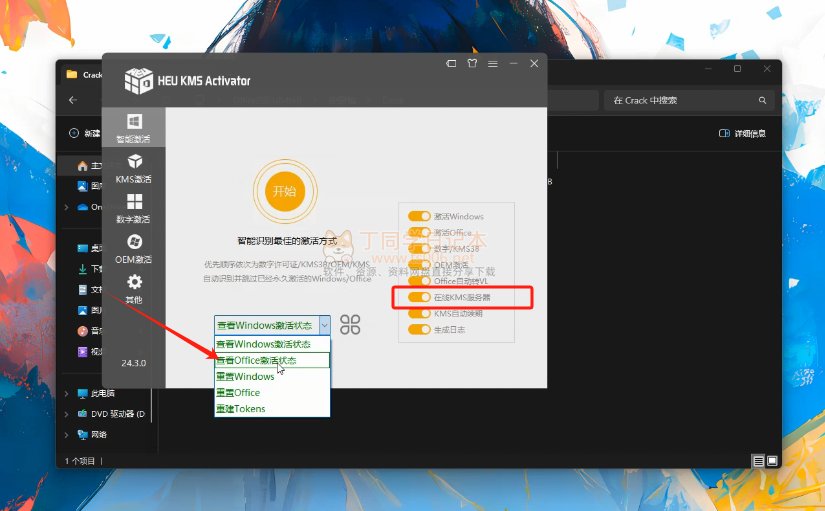825x511 pixels.
Task: Click the HEU KMS Activator cube logo
Action: (x=138, y=80)
